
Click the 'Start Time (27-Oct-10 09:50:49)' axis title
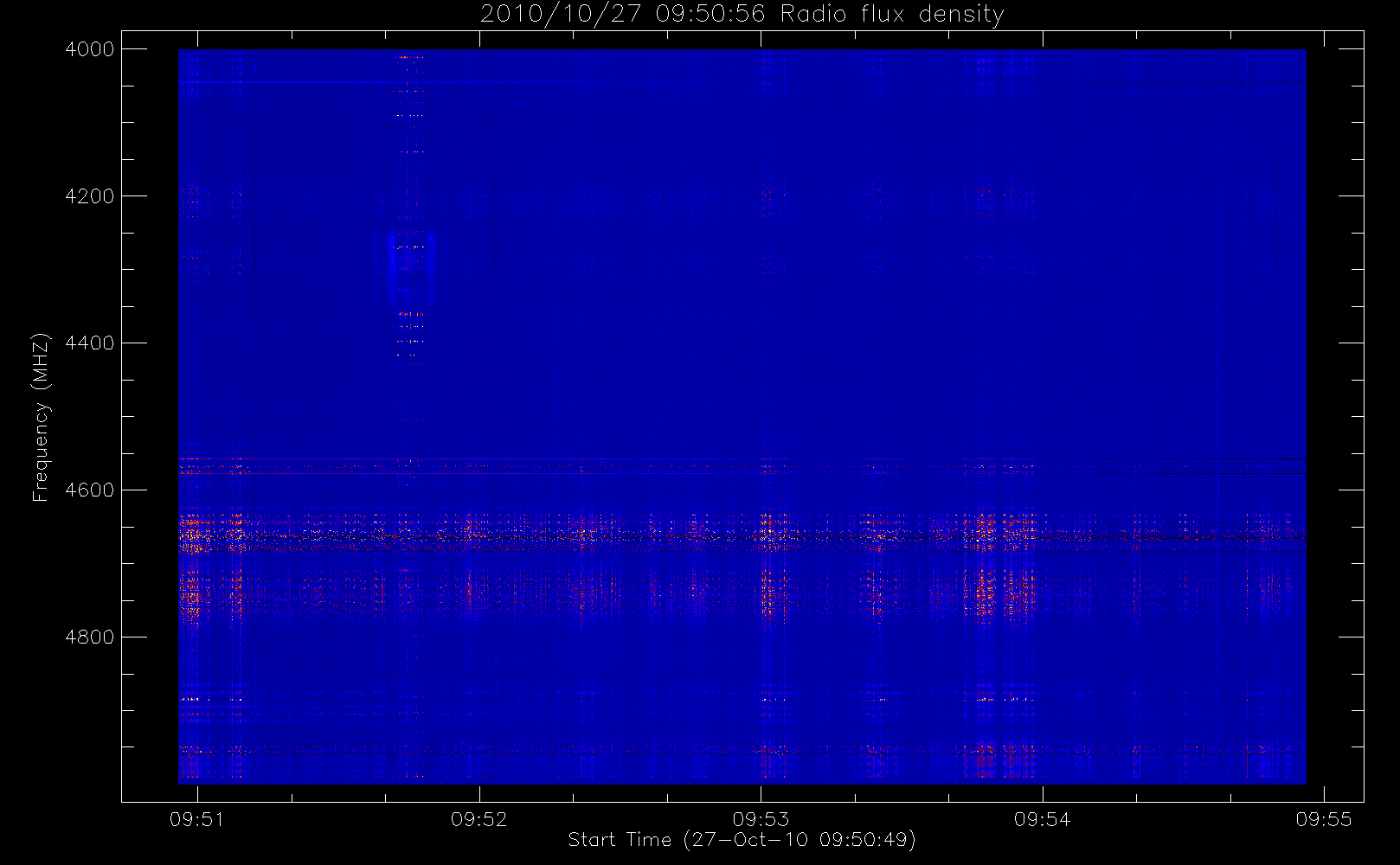(742, 840)
